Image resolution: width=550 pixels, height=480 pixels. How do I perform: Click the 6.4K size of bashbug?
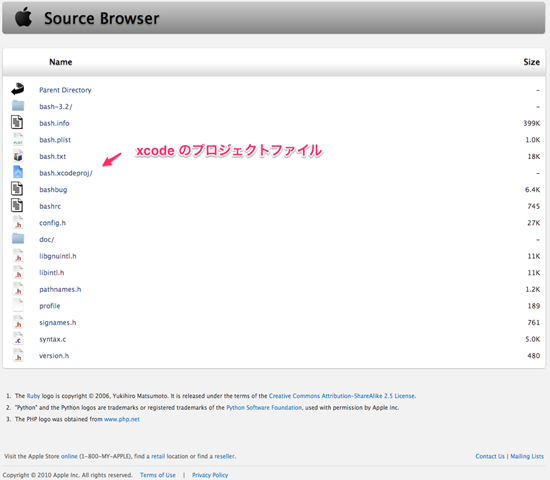(532, 189)
